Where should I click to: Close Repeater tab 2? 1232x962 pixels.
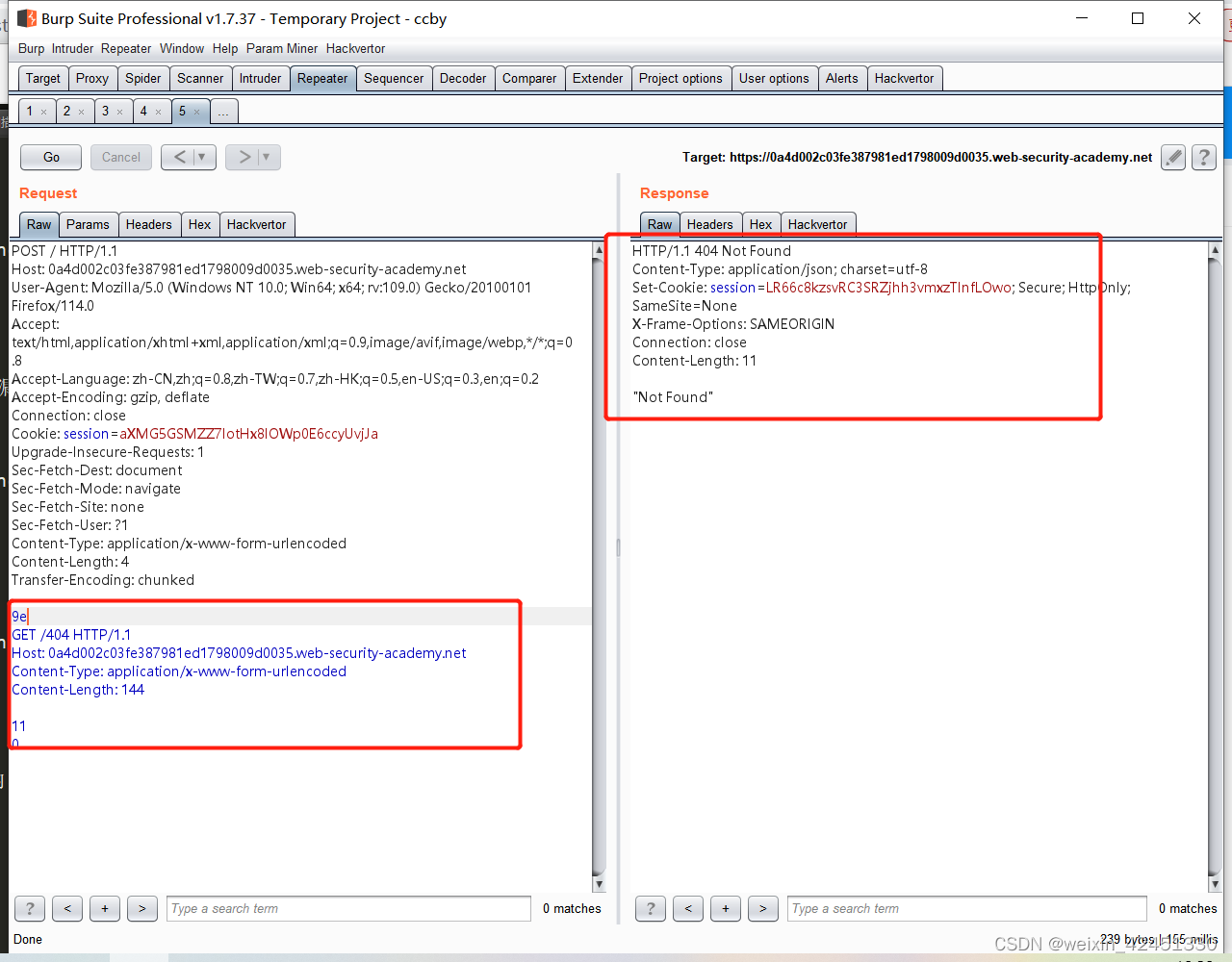tap(81, 112)
